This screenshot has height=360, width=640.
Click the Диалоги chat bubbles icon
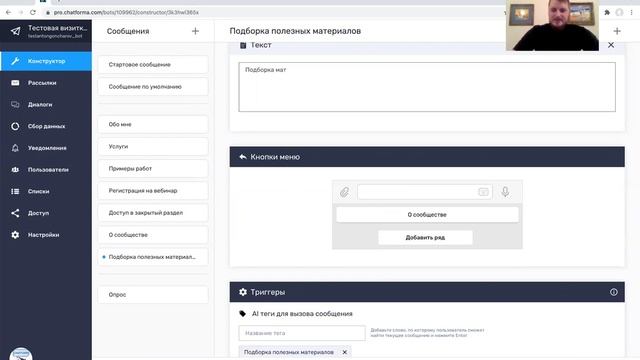15,104
